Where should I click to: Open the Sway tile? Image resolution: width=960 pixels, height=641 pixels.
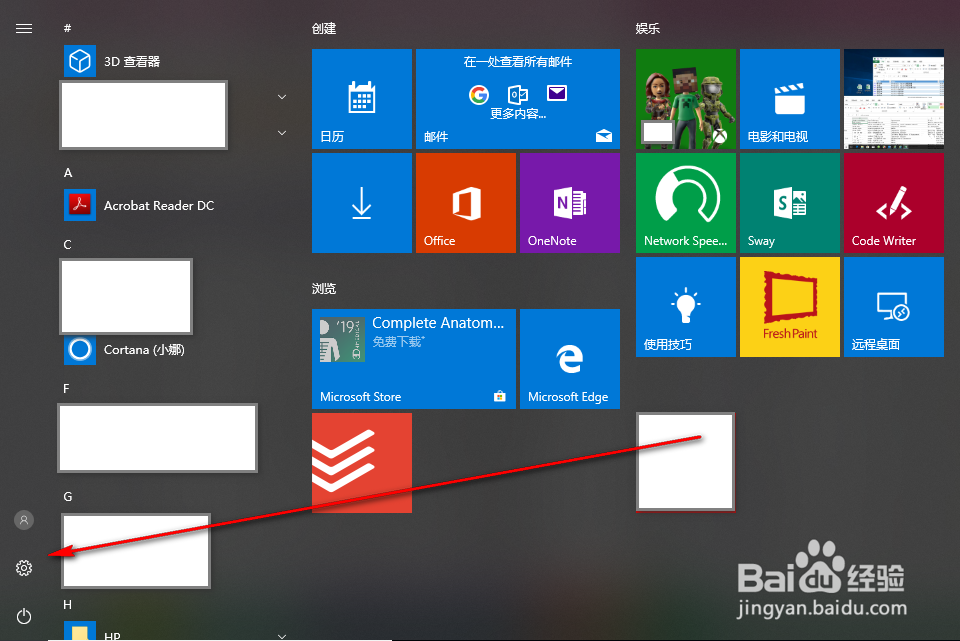[x=790, y=203]
